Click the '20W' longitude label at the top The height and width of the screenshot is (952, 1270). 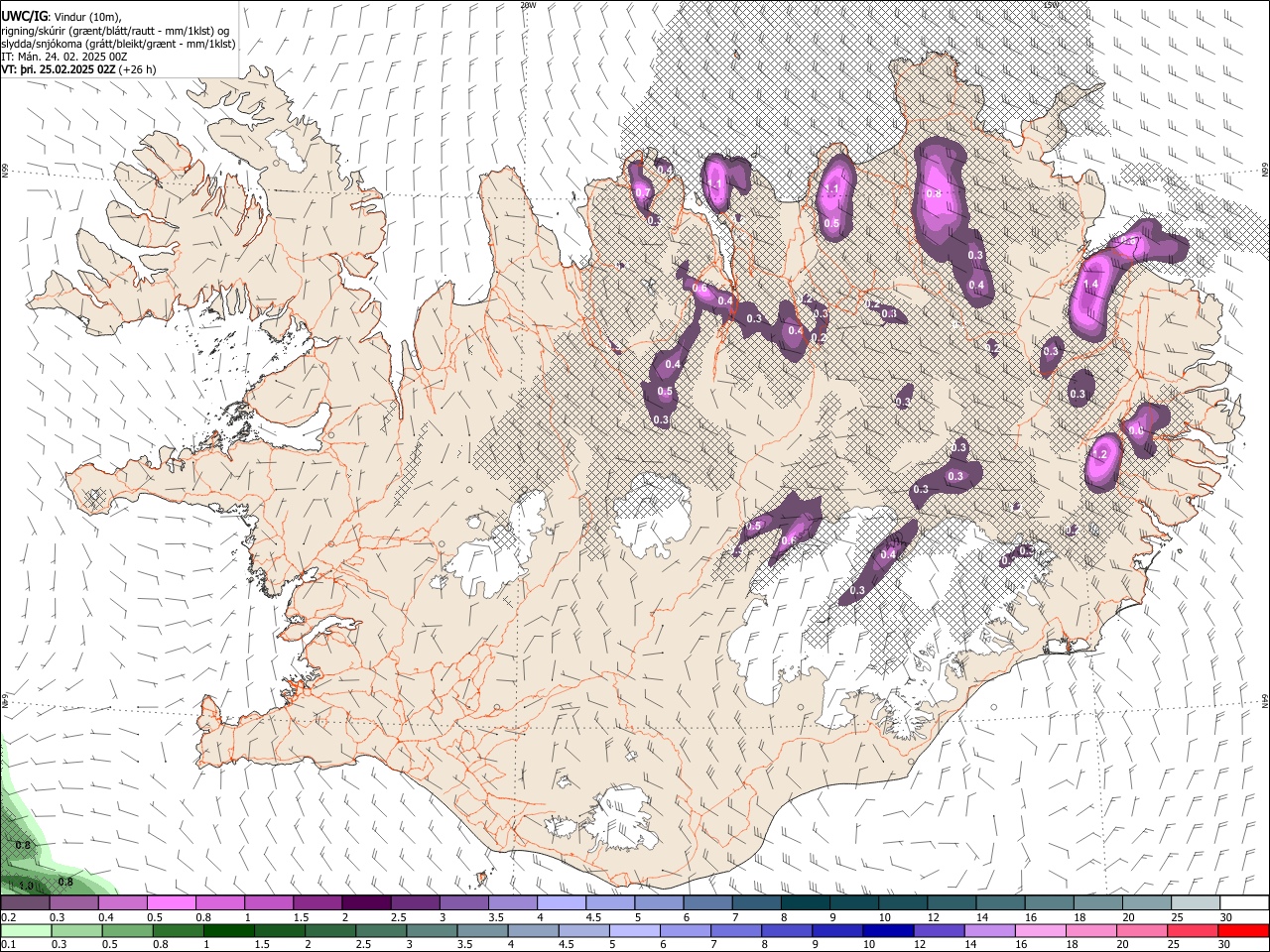(529, 5)
